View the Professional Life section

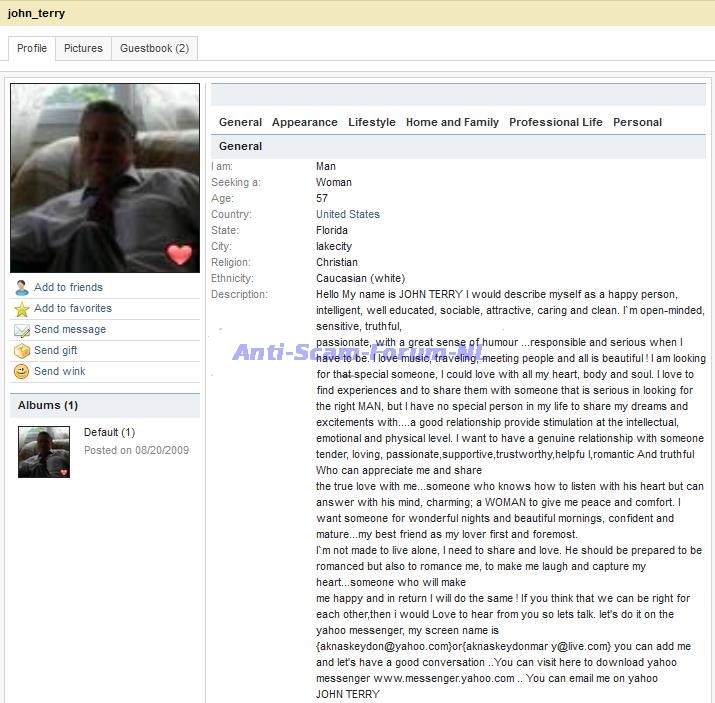tap(556, 122)
